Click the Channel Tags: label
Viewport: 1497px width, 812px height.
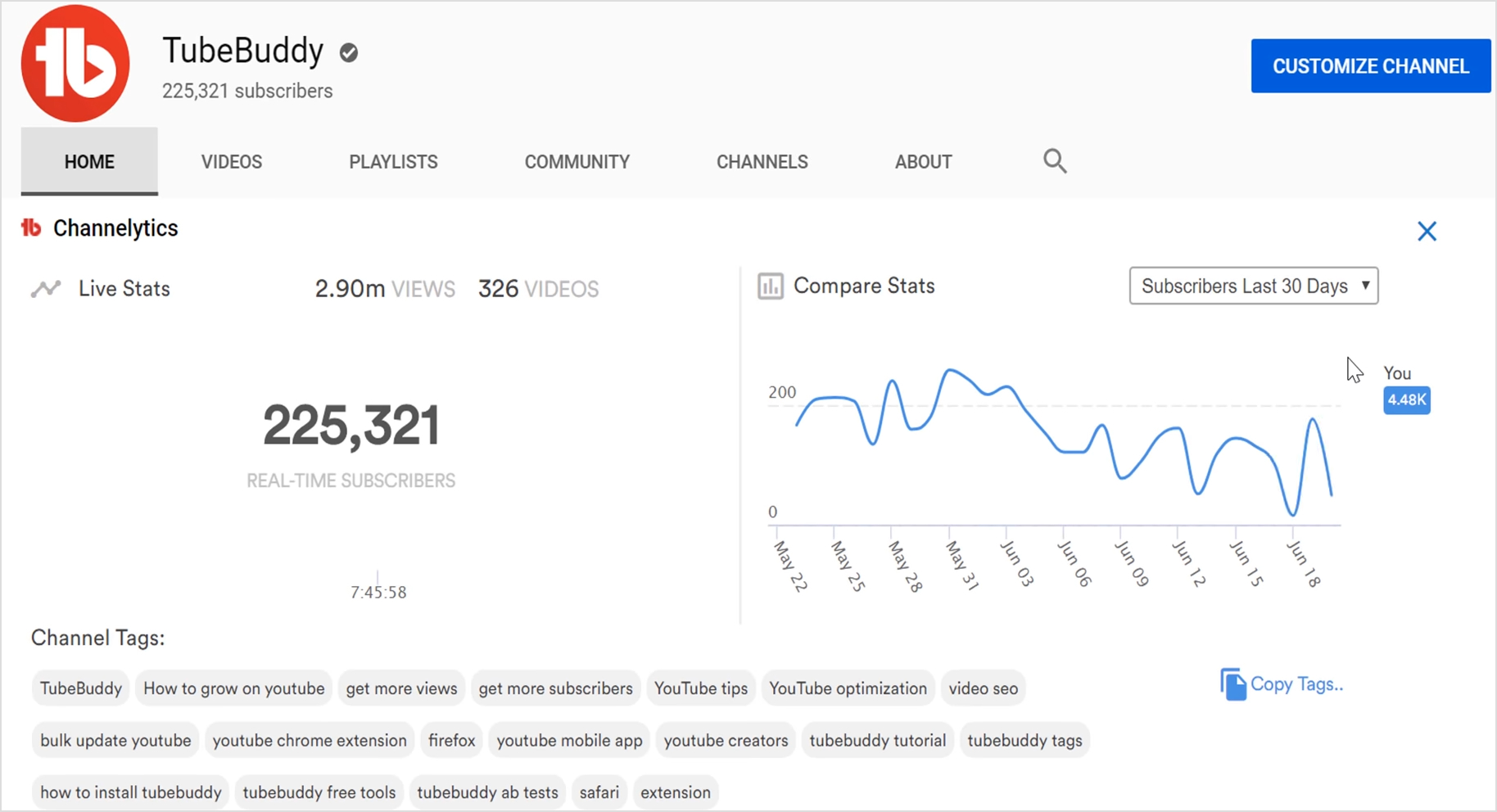[x=98, y=638]
